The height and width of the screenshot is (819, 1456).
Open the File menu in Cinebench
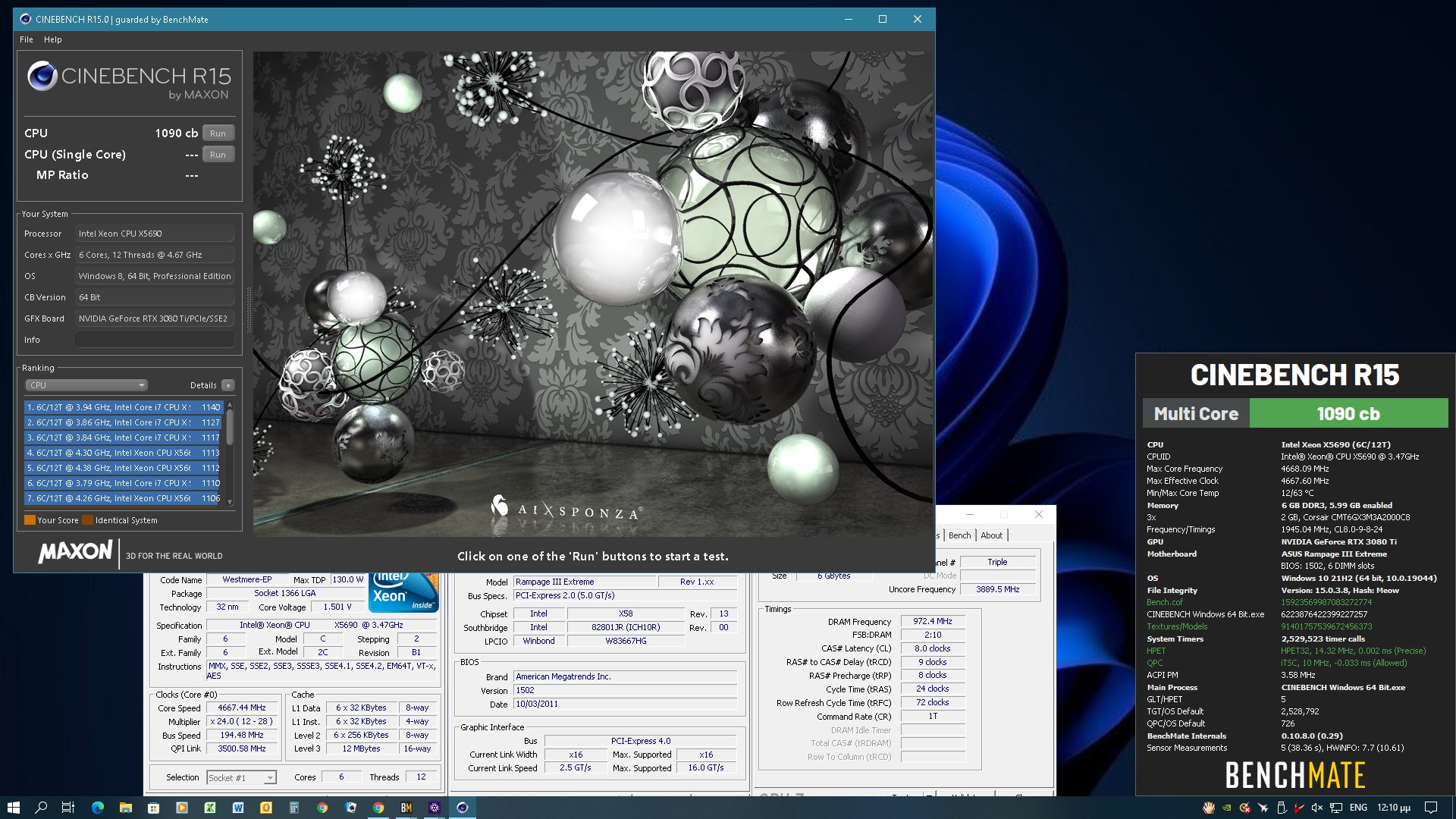(x=27, y=39)
